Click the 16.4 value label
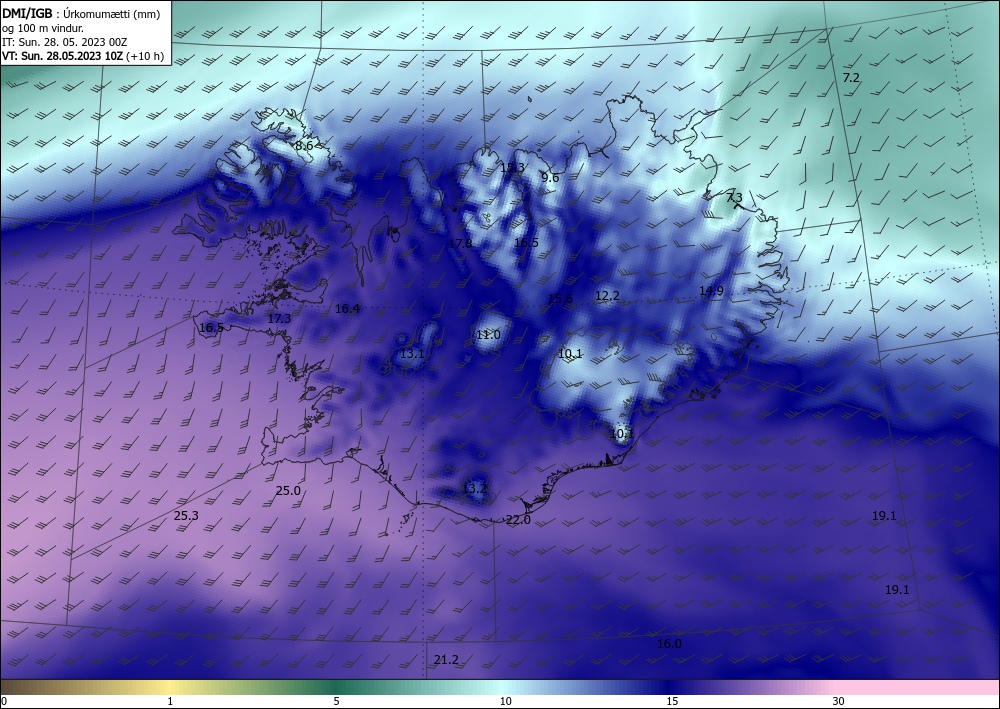Image resolution: width=1000 pixels, height=709 pixels. (347, 309)
